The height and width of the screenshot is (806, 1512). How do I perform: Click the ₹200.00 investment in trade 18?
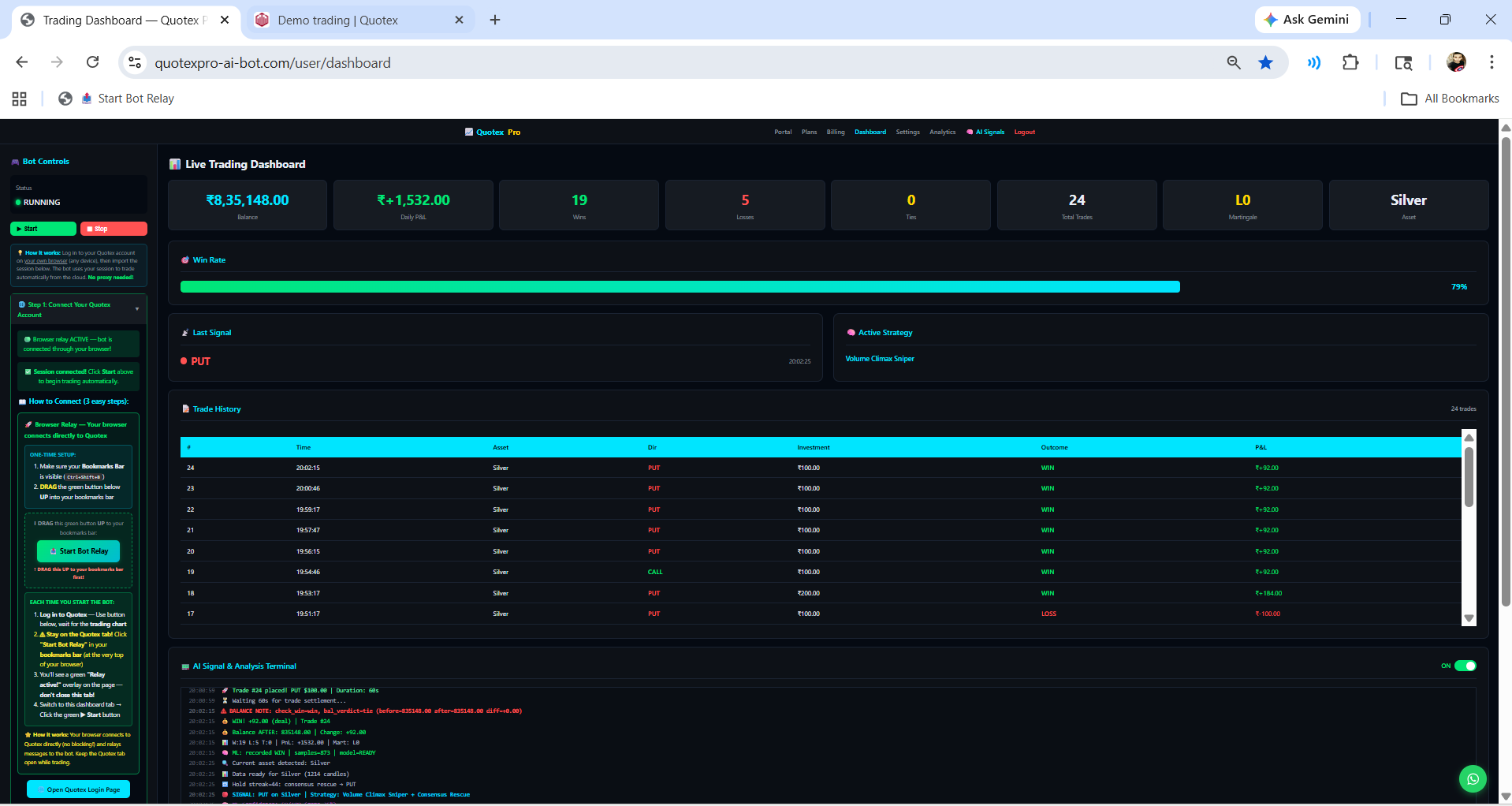[808, 593]
